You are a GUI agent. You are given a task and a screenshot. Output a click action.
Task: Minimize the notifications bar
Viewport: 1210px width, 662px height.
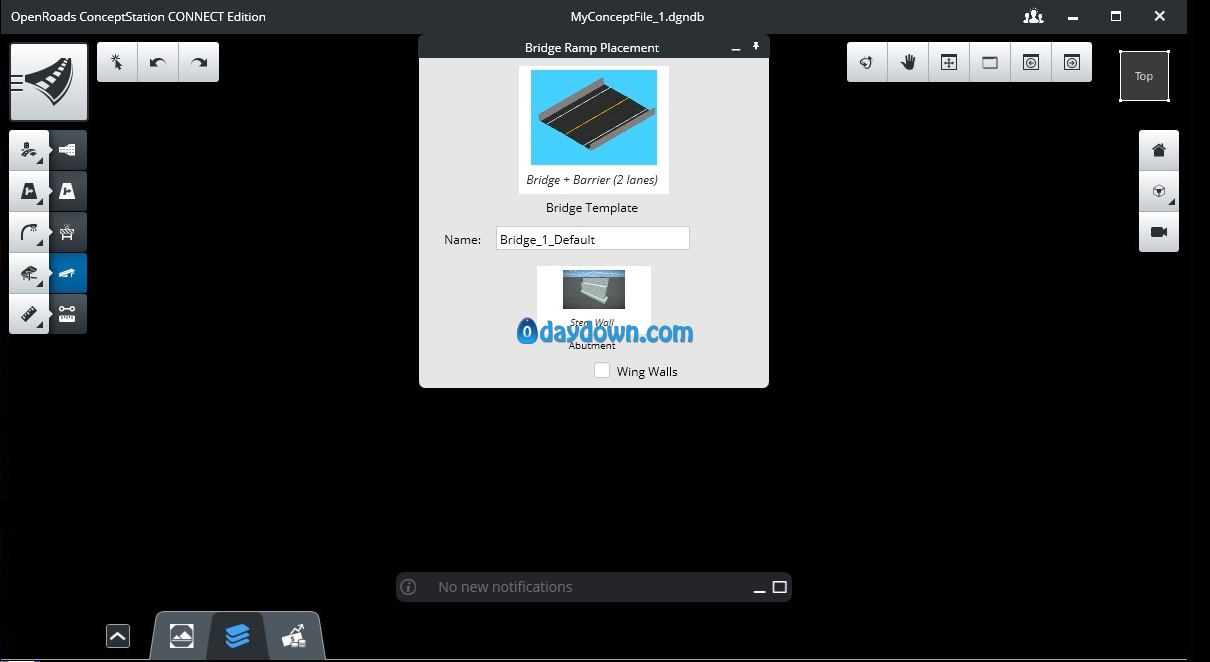760,588
